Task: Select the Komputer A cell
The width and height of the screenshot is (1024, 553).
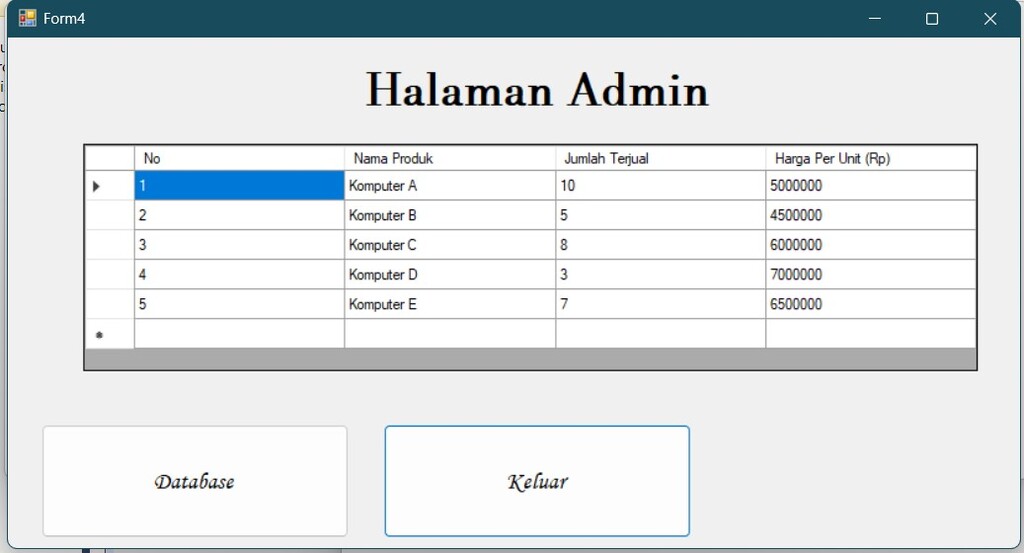Action: pyautogui.click(x=449, y=186)
